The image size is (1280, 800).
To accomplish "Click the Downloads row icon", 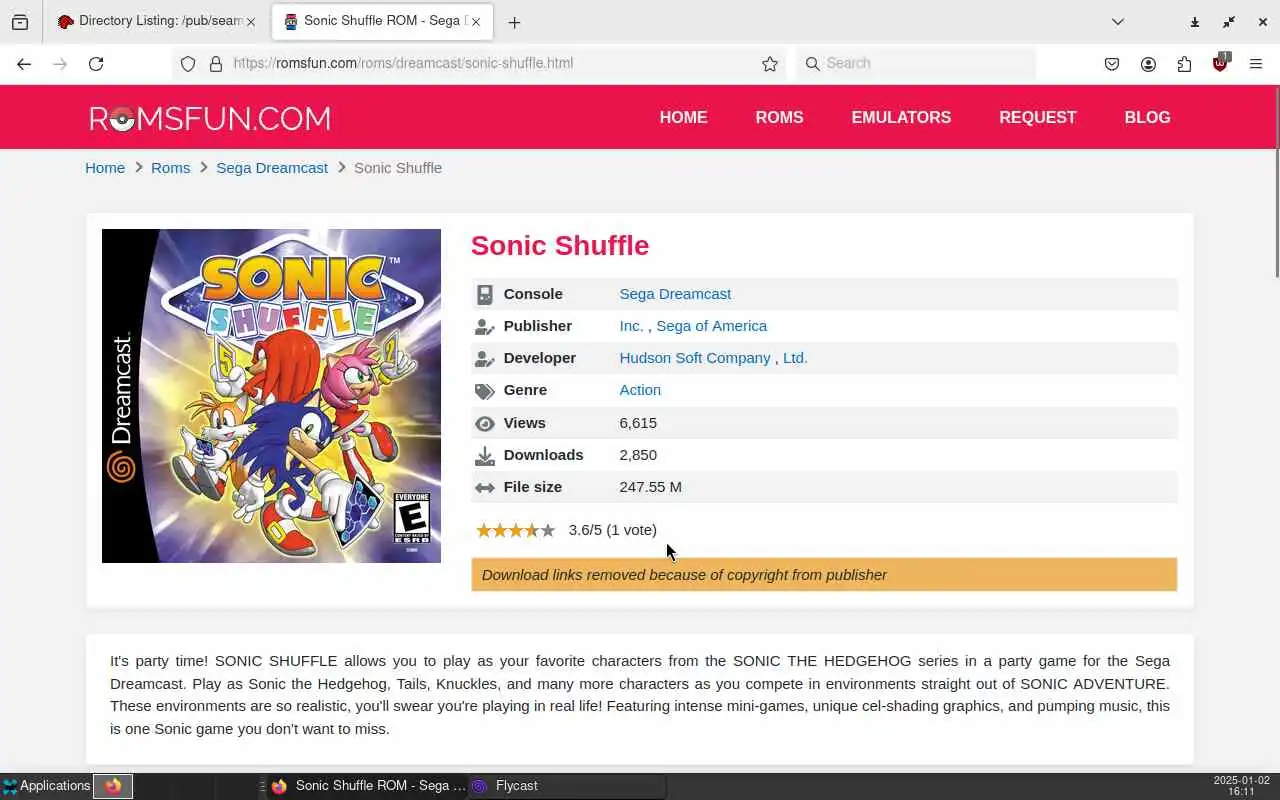I will click(485, 456).
